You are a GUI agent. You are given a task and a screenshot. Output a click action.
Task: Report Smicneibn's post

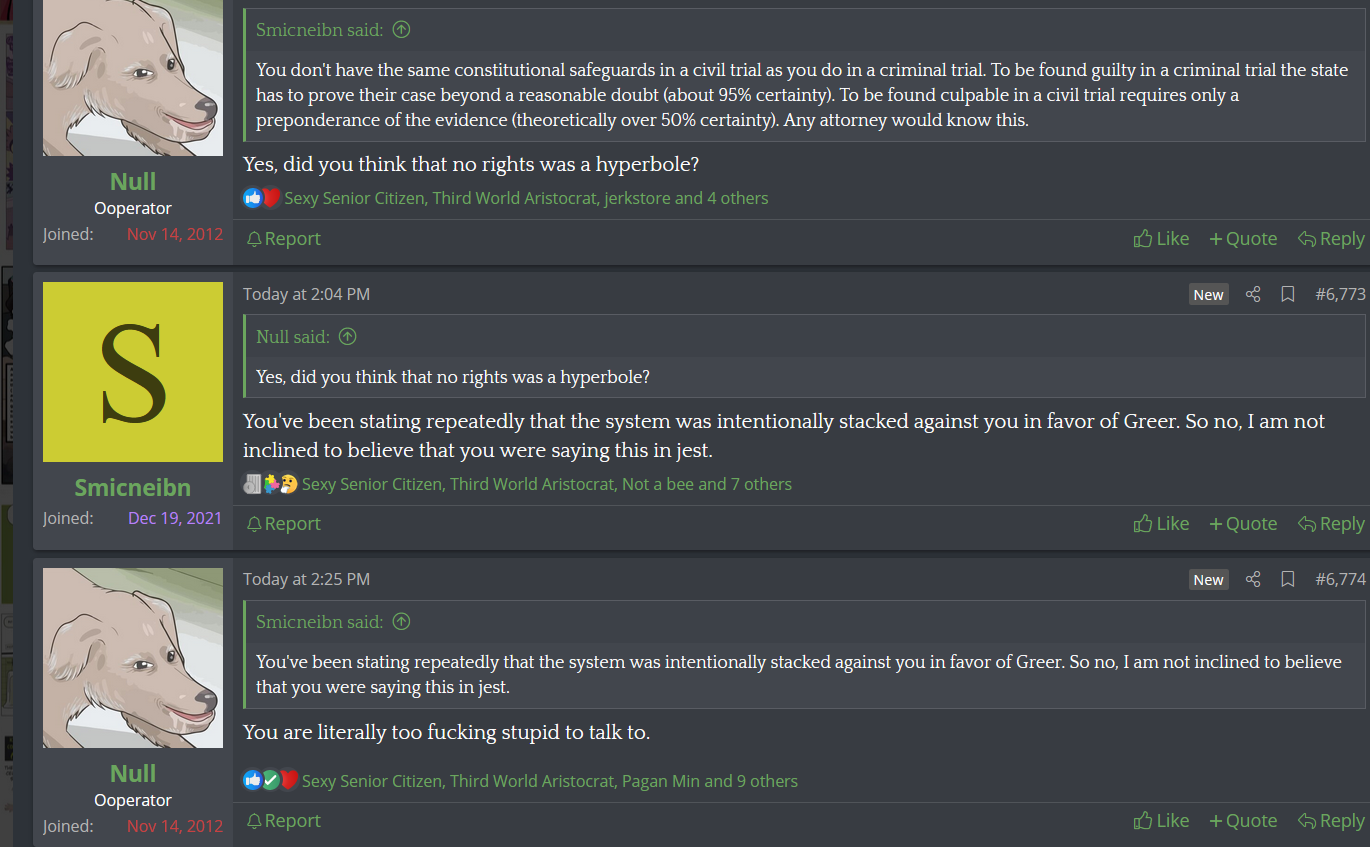283,524
